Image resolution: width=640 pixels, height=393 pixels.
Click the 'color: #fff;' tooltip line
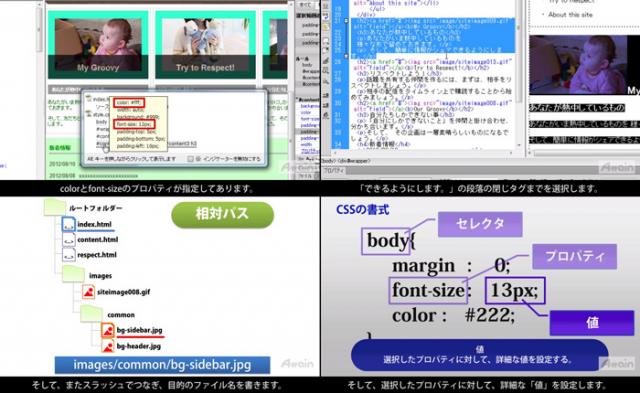coord(129,102)
